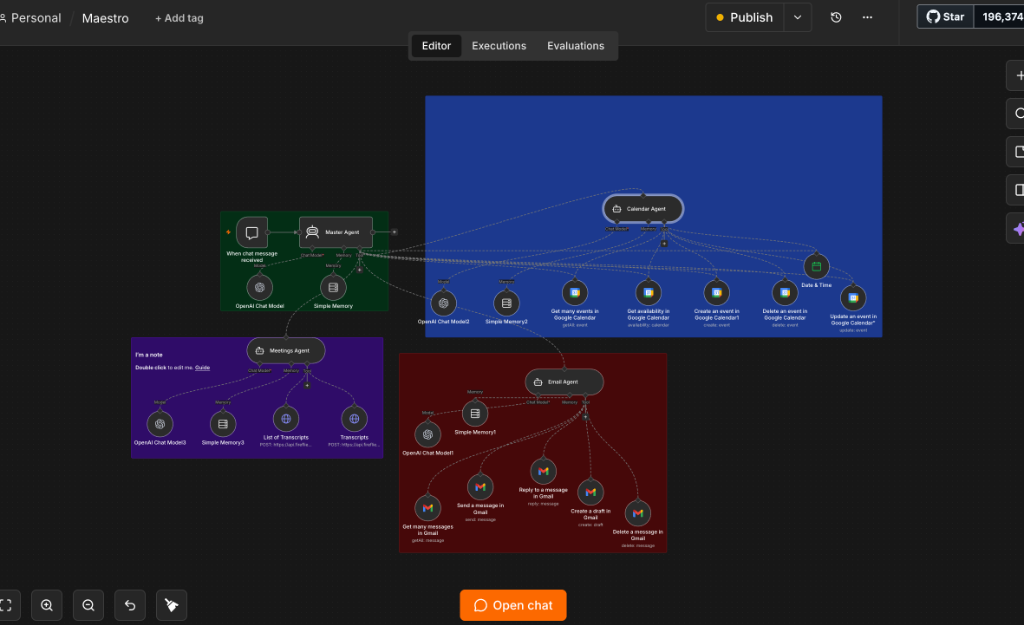Select the Get many messages in Gmail node

tap(428, 508)
